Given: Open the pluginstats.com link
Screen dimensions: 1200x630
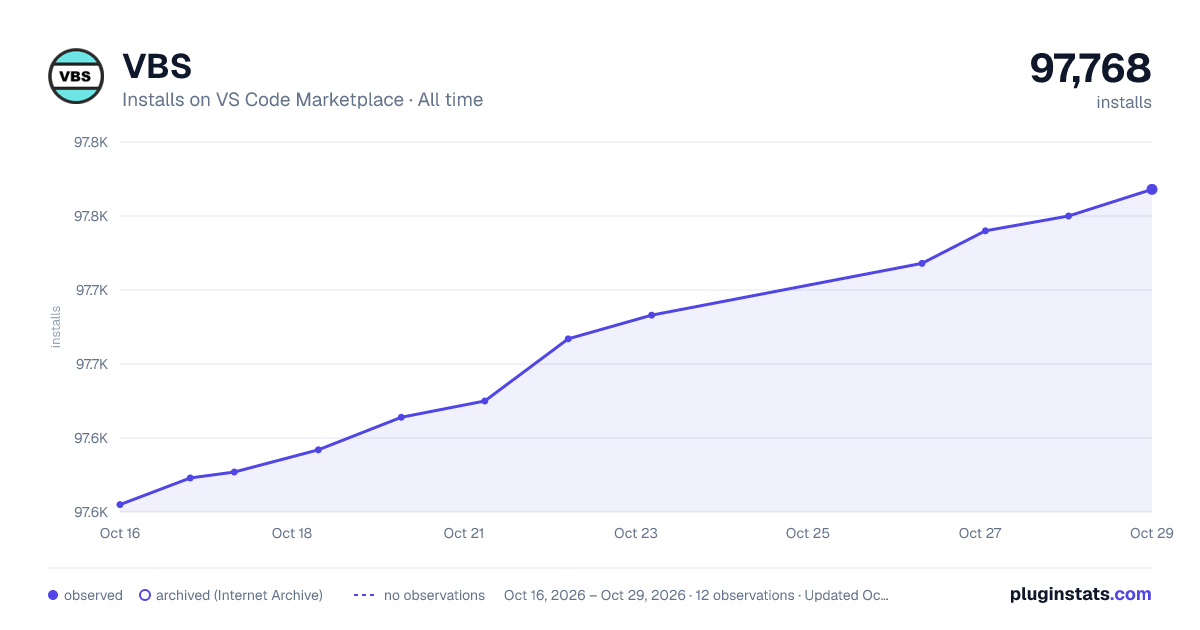Looking at the screenshot, I should point(1080,594).
